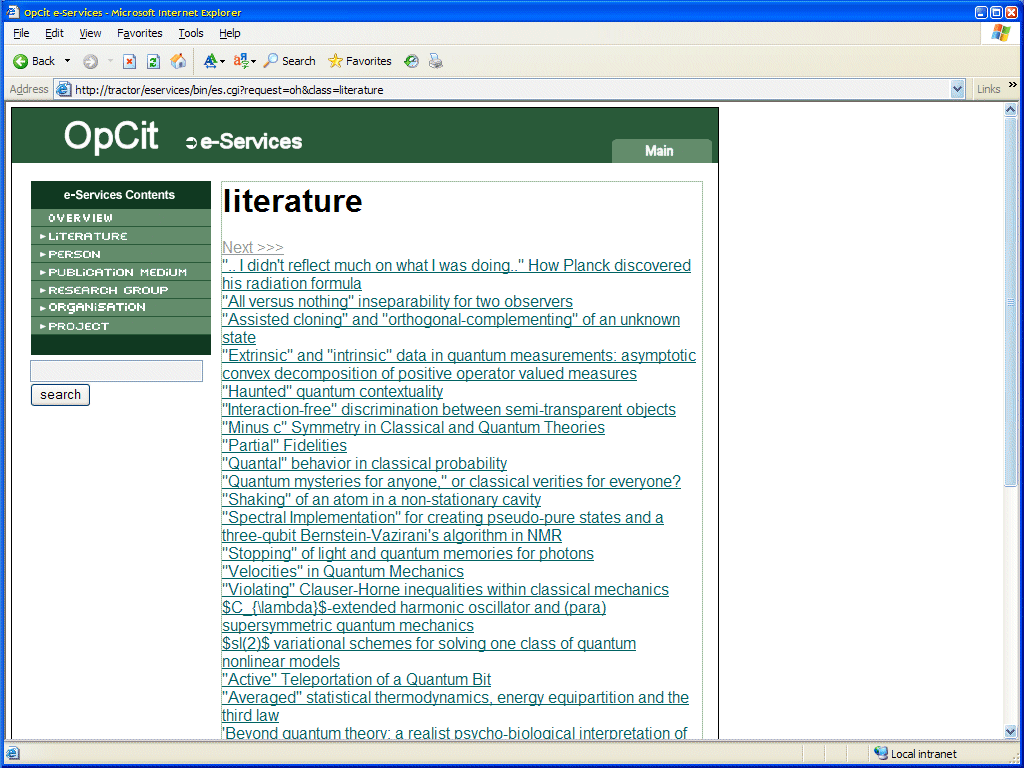Open "Spectral Implementation" article link

point(443,526)
